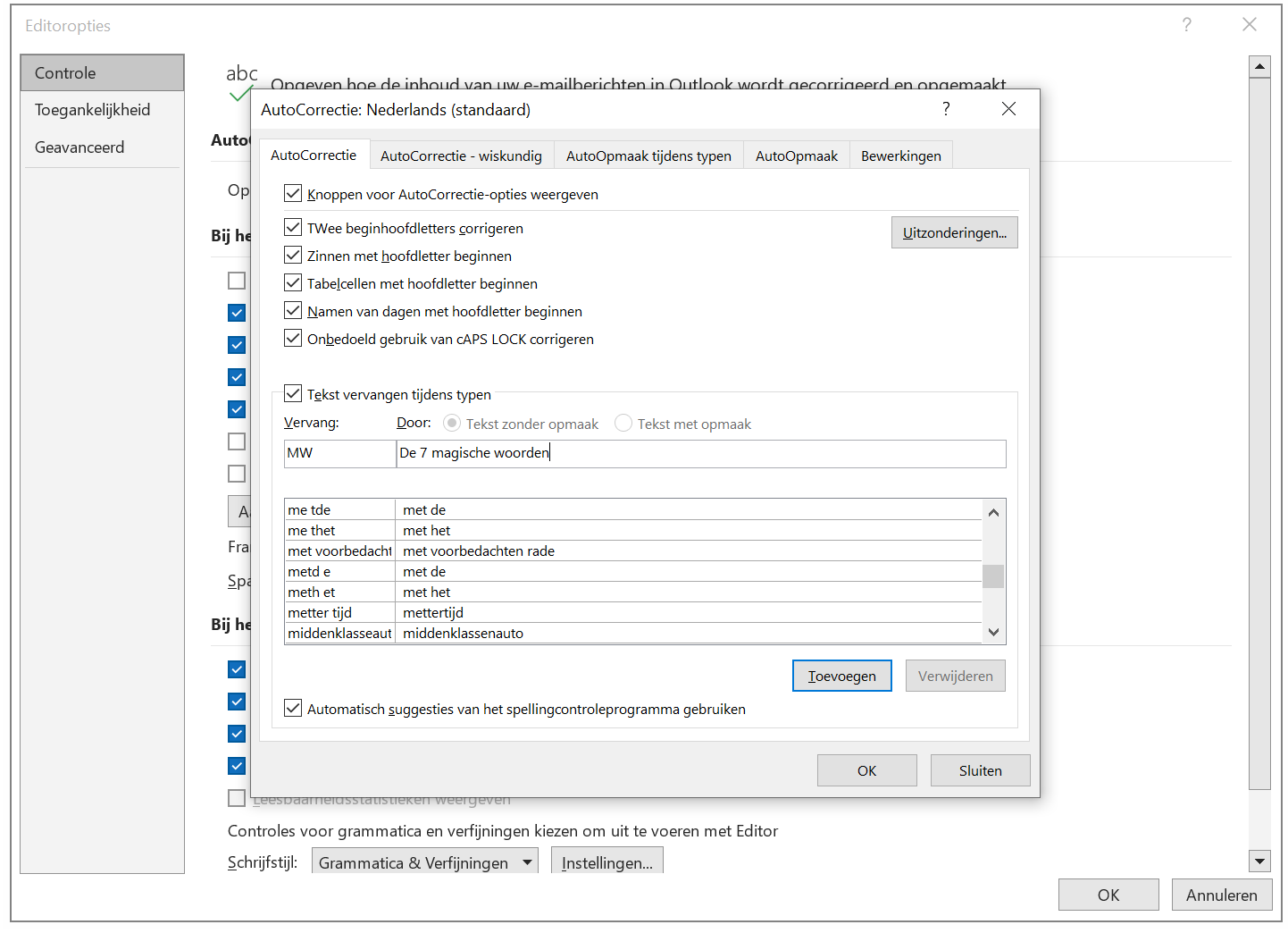This screenshot has height=933, width=1288.
Task: Switch to AutoCorrectie - wiskundig tab
Action: 461,155
